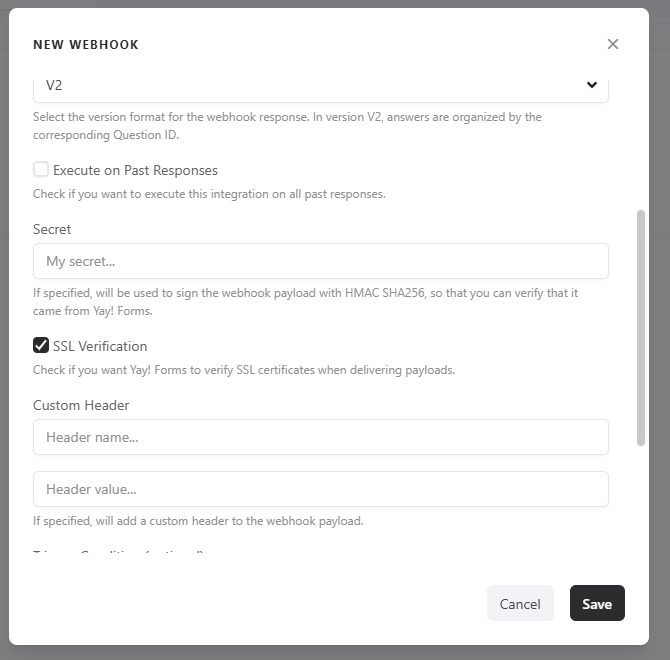
Task: Click the SSL certificates verification help text
Action: click(244, 370)
